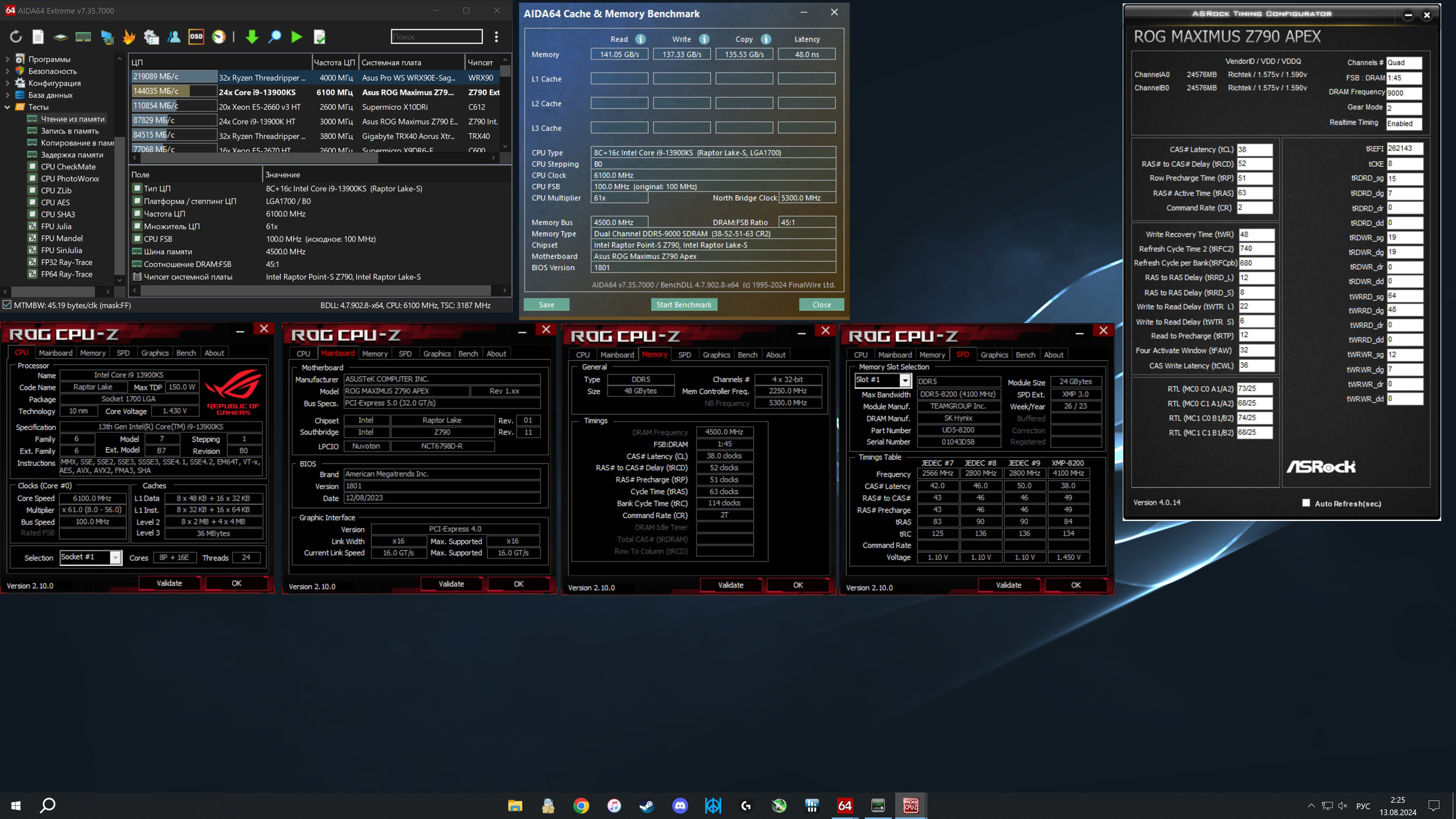Launch the flame system stability test icon
Screen dimensions: 1456x819
click(x=129, y=37)
